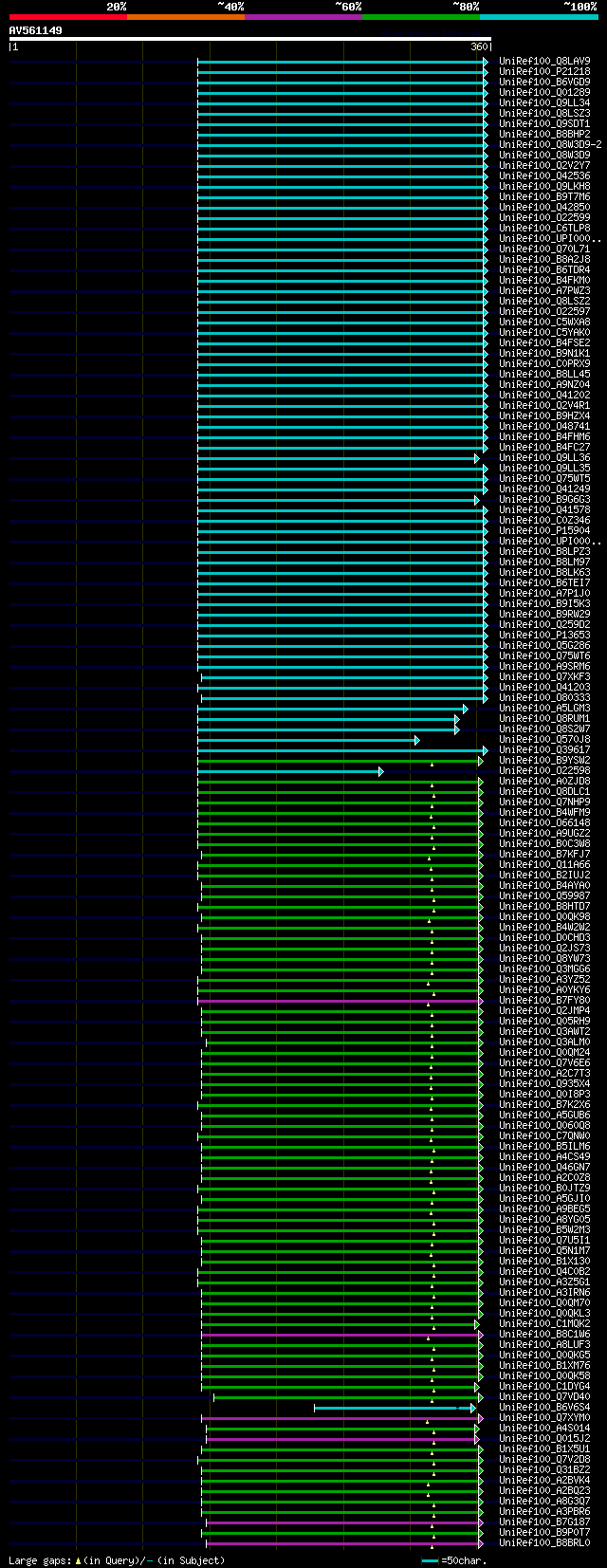This screenshot has height=1568, width=607.
Task: Open hit UniRef100_A2BVK4
Action: pyautogui.click(x=544, y=1480)
